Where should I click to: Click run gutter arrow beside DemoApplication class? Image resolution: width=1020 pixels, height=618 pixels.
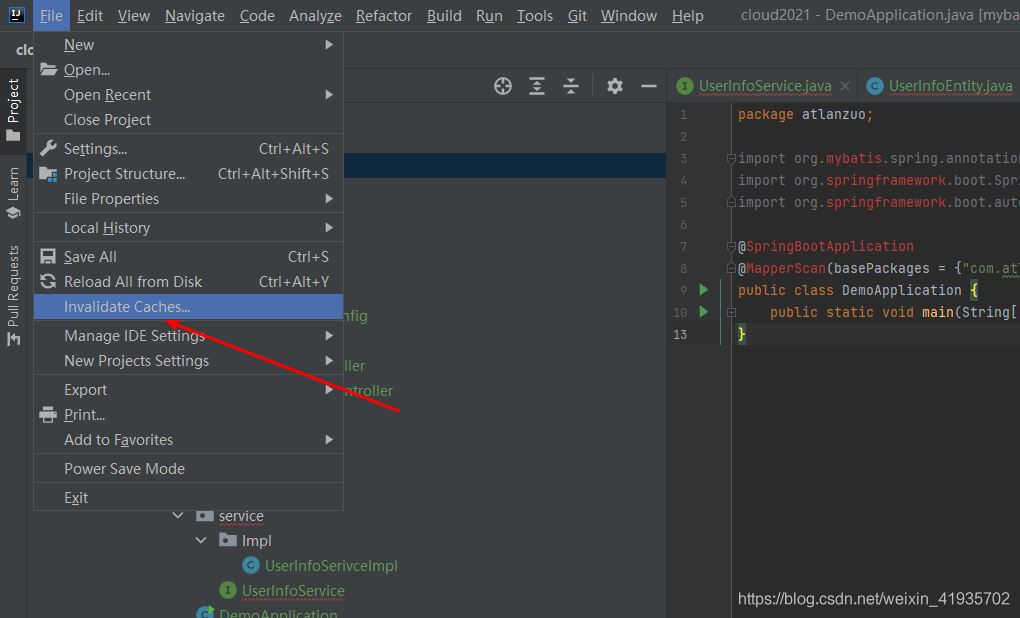(704, 290)
